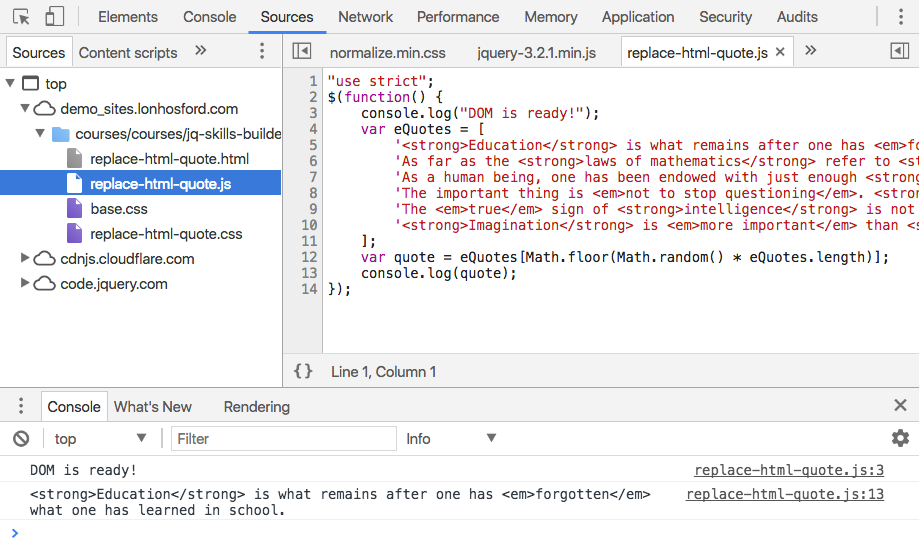Open replace-html-quote.css in the file tree
Image resolution: width=919 pixels, height=540 pixels.
tap(166, 234)
